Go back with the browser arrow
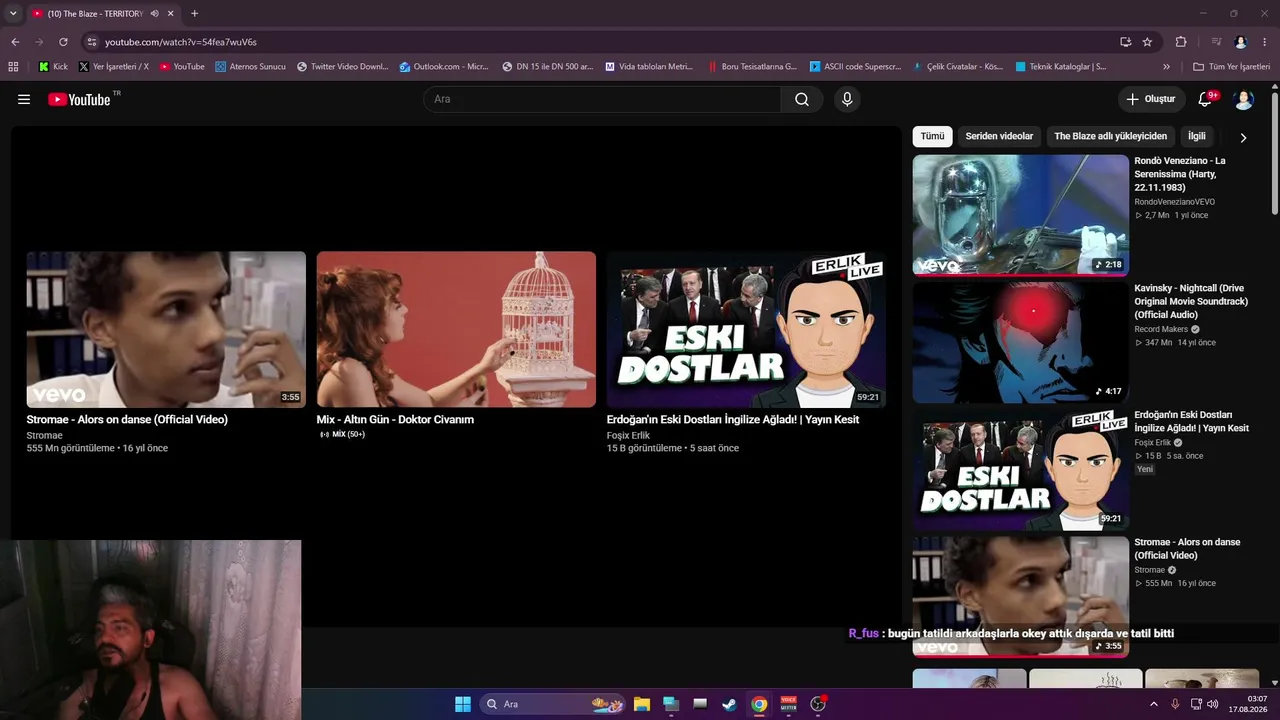Image resolution: width=1280 pixels, height=720 pixels. tap(15, 42)
